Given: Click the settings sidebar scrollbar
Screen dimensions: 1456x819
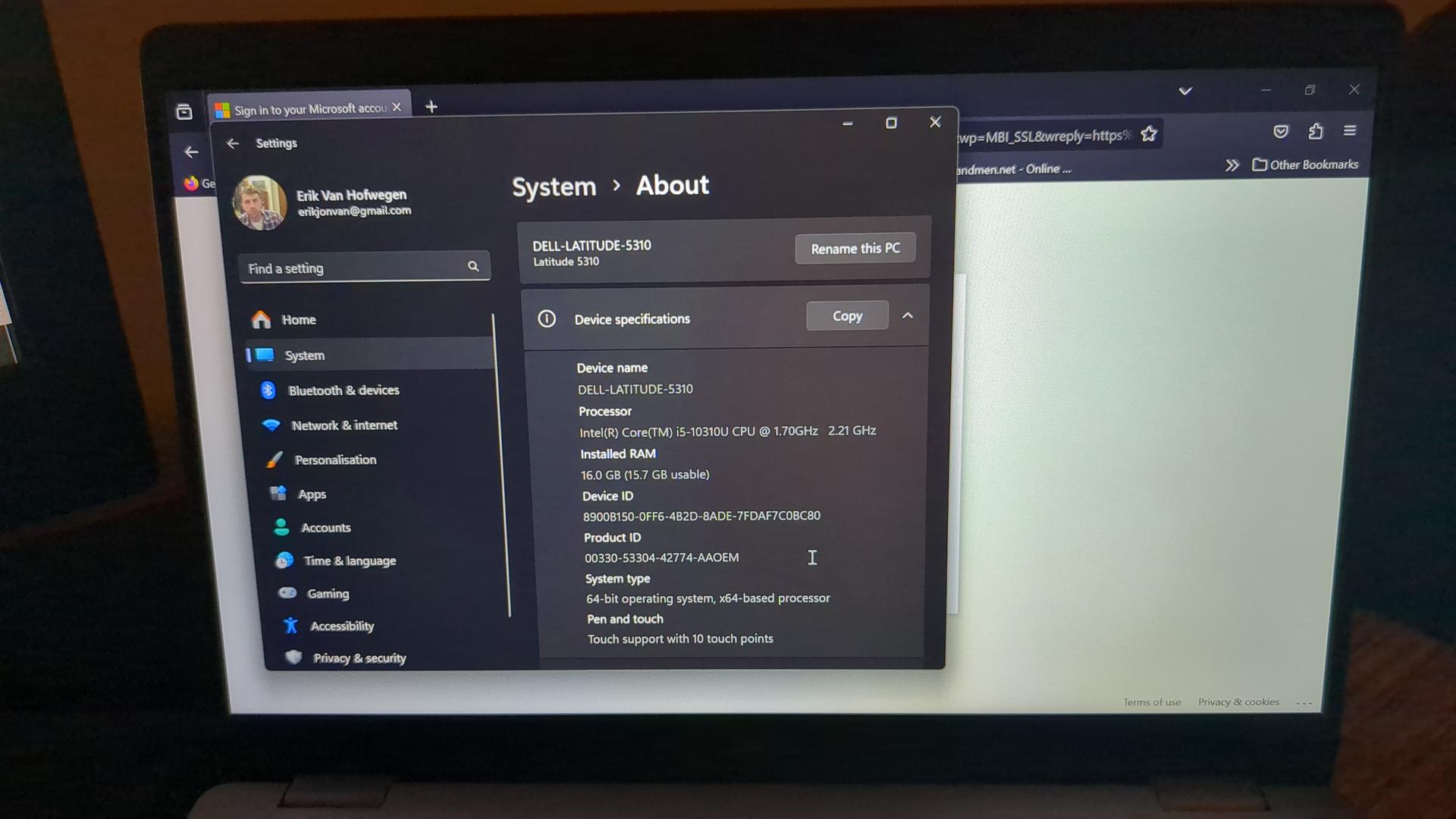Looking at the screenshot, I should pyautogui.click(x=501, y=464).
